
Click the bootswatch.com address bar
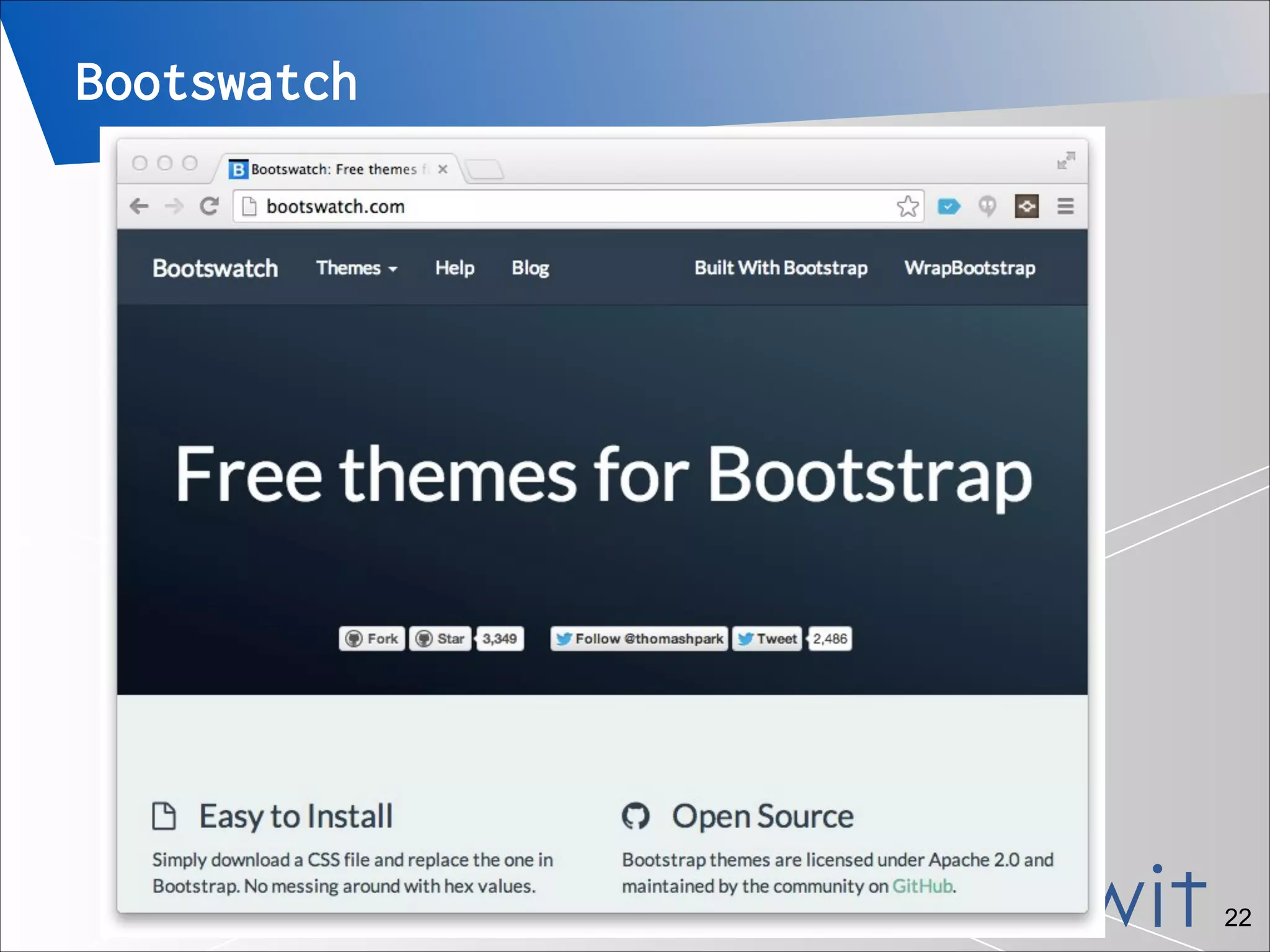579,206
